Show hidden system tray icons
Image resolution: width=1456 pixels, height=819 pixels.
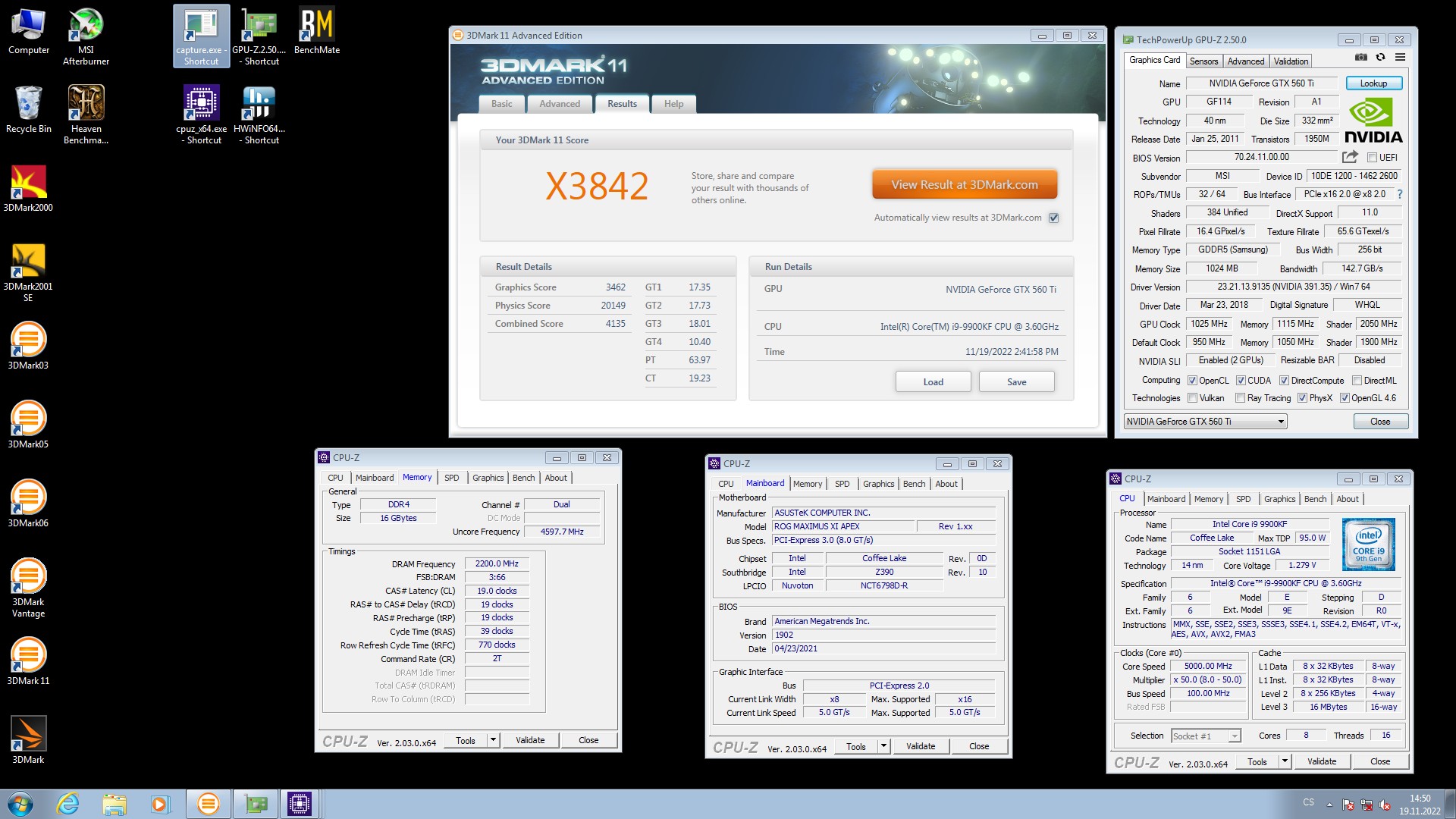click(1329, 805)
